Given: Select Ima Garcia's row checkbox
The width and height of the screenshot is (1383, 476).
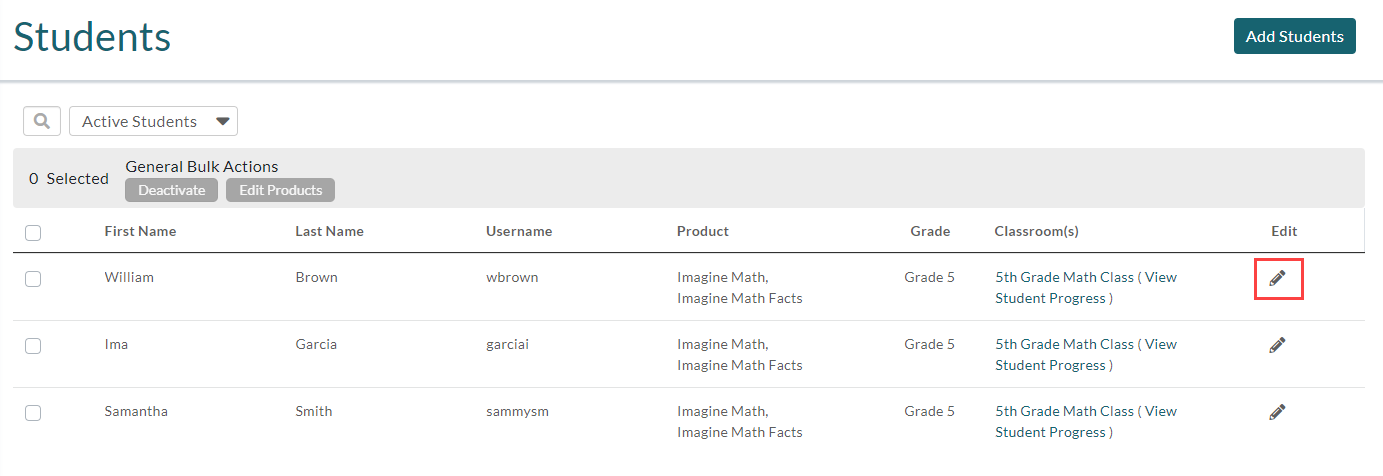Looking at the screenshot, I should 33,346.
